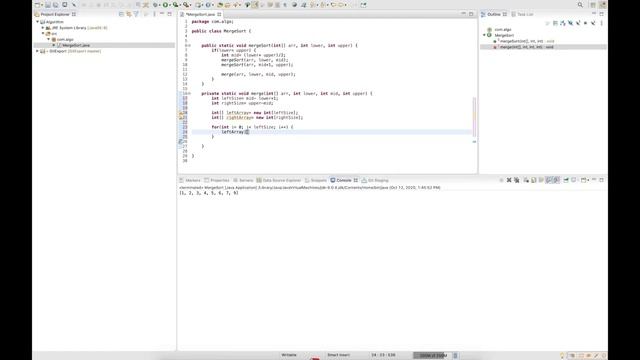Open the Data Source Explorer tab
The width and height of the screenshot is (640, 360).
tap(279, 180)
